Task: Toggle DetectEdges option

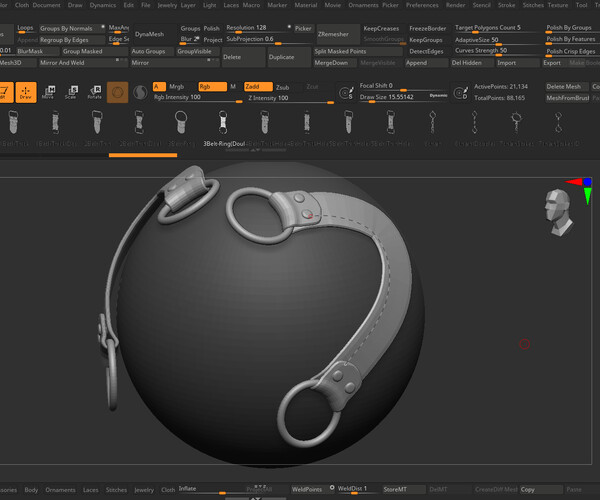Action: (x=426, y=52)
